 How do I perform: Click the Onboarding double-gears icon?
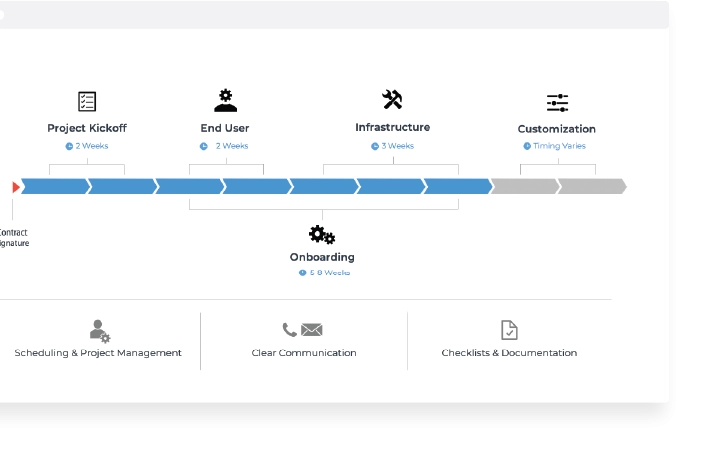(322, 235)
